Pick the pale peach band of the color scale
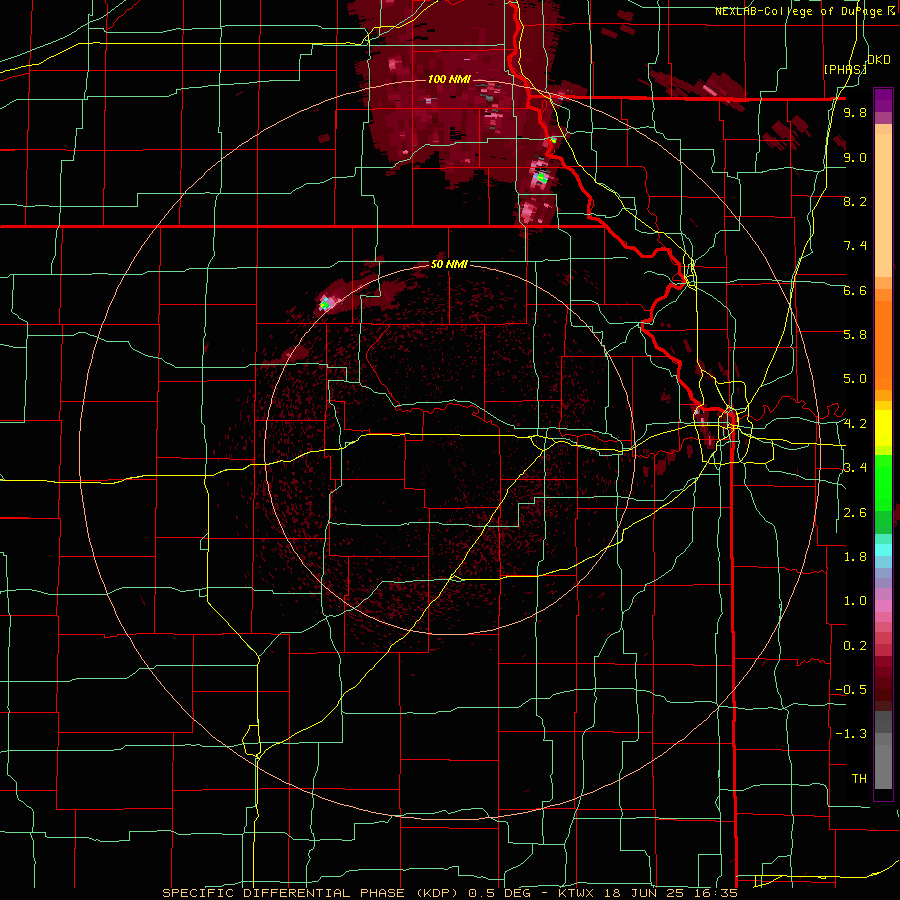The width and height of the screenshot is (900, 900). 883,205
